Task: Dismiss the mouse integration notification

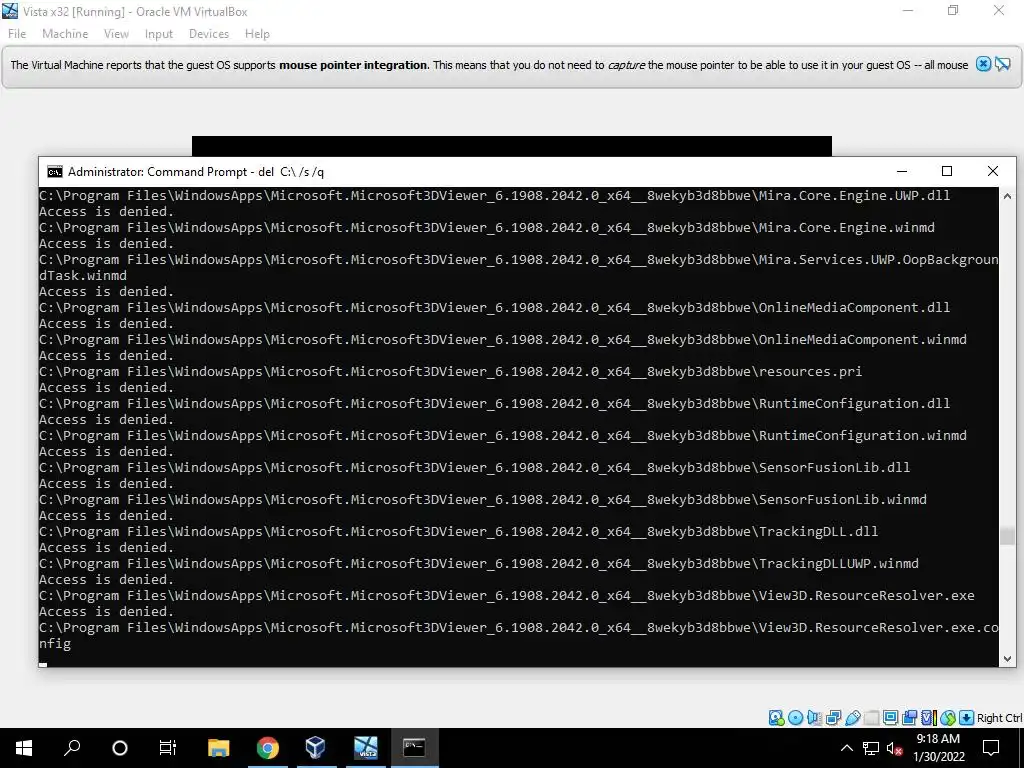Action: point(983,64)
